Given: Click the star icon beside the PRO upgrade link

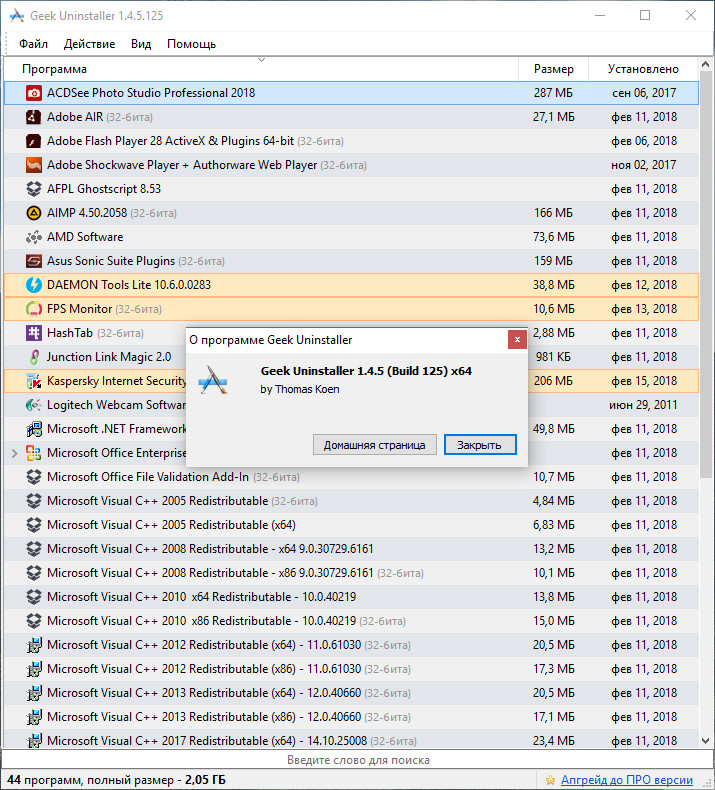Looking at the screenshot, I should pos(550,780).
